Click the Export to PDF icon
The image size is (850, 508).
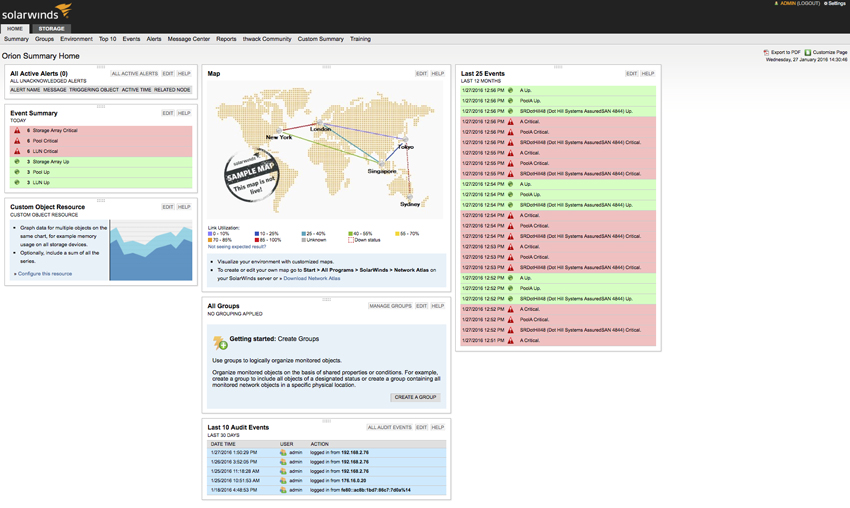pos(766,53)
